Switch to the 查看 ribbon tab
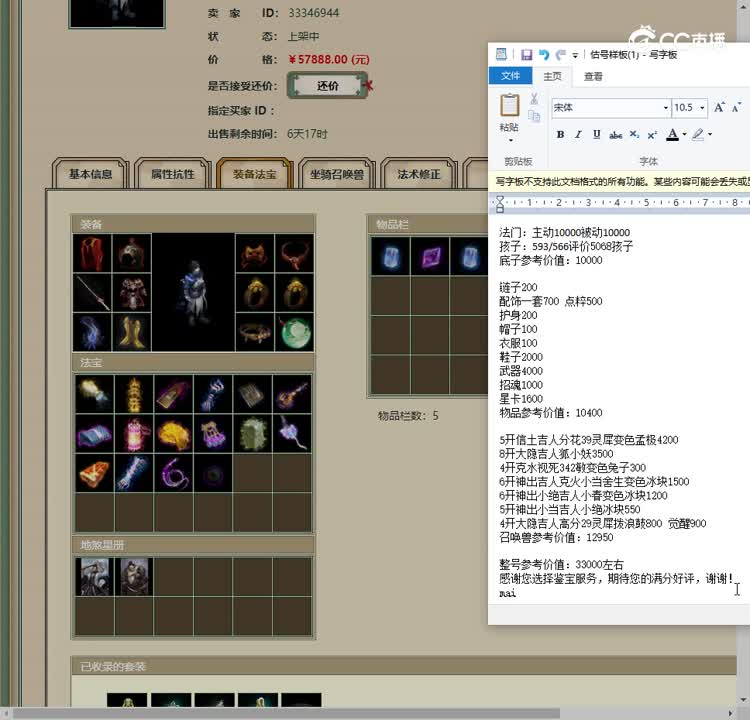 tap(593, 76)
